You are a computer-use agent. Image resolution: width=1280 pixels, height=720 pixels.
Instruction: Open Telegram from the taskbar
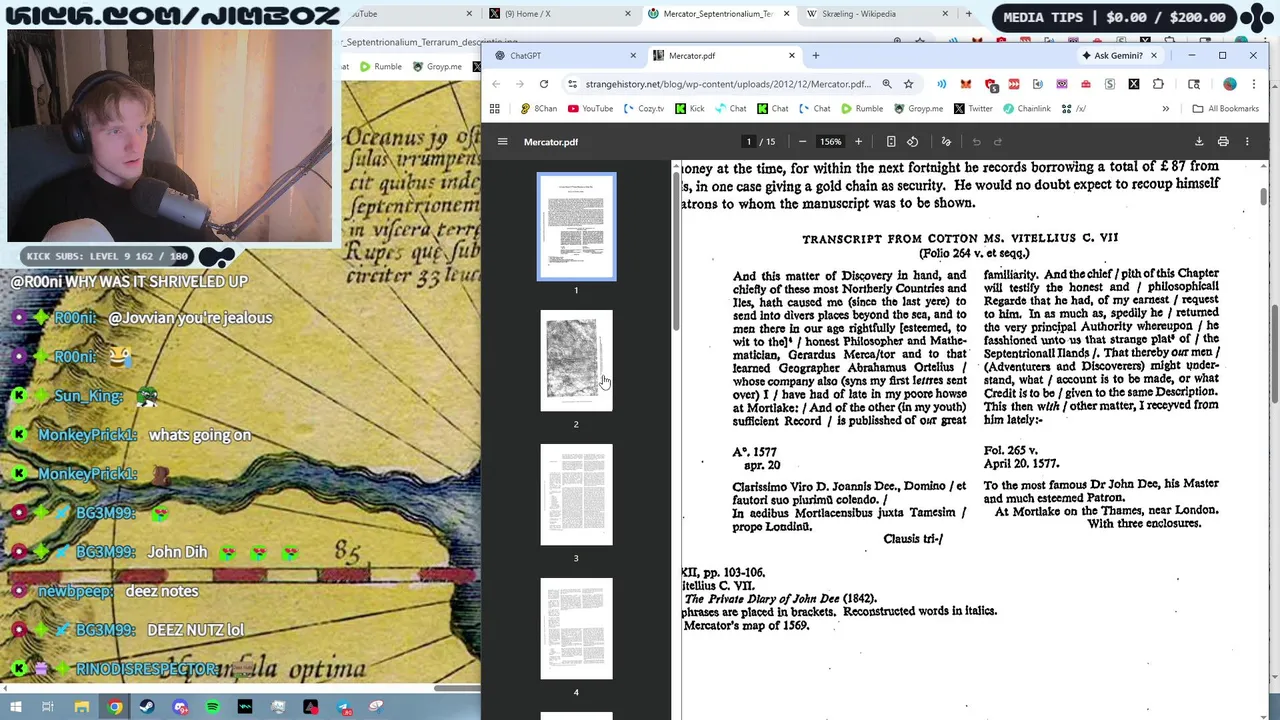pyautogui.click(x=343, y=707)
